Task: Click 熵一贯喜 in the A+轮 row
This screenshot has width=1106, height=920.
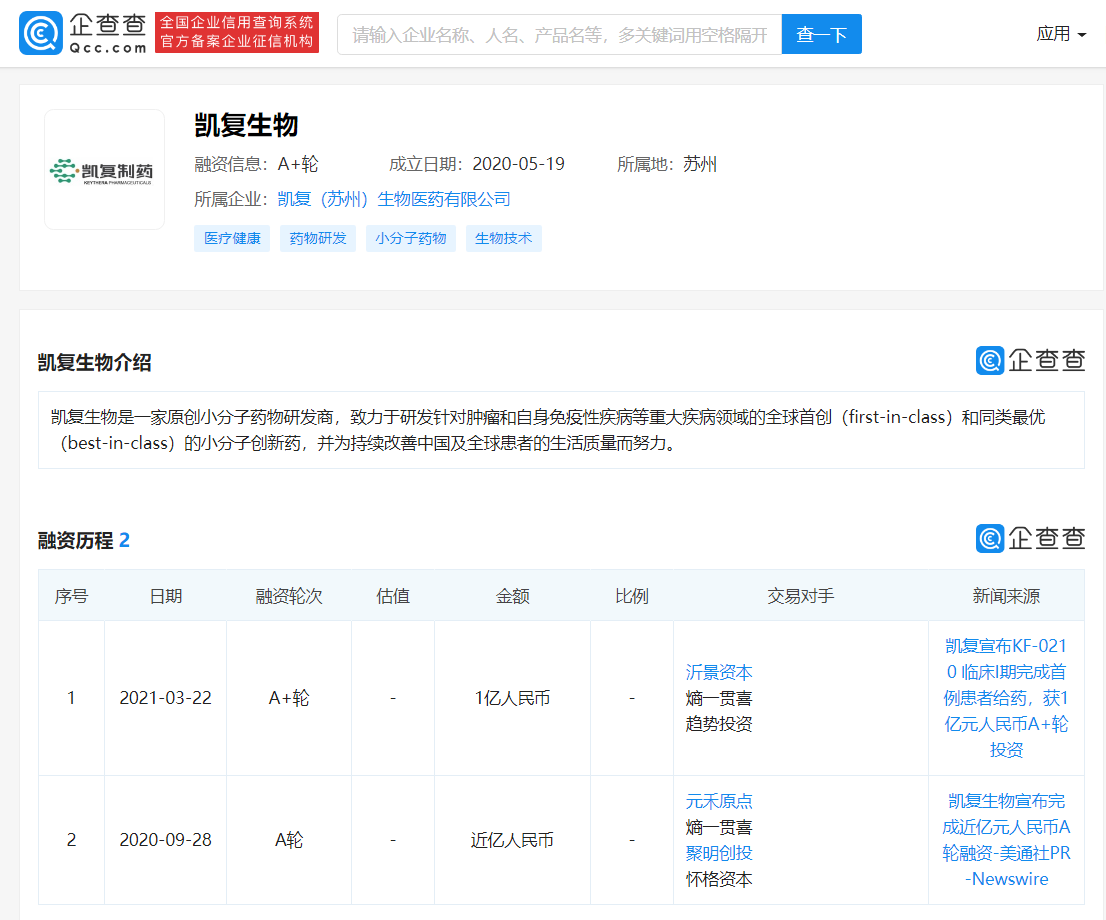Action: tap(719, 698)
